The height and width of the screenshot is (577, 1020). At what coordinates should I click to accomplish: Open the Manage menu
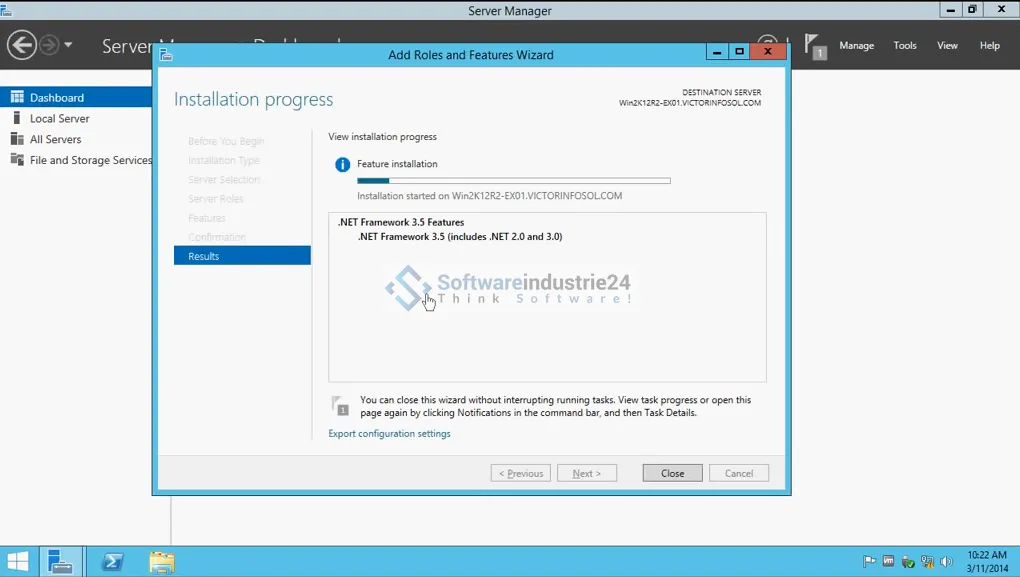856,45
